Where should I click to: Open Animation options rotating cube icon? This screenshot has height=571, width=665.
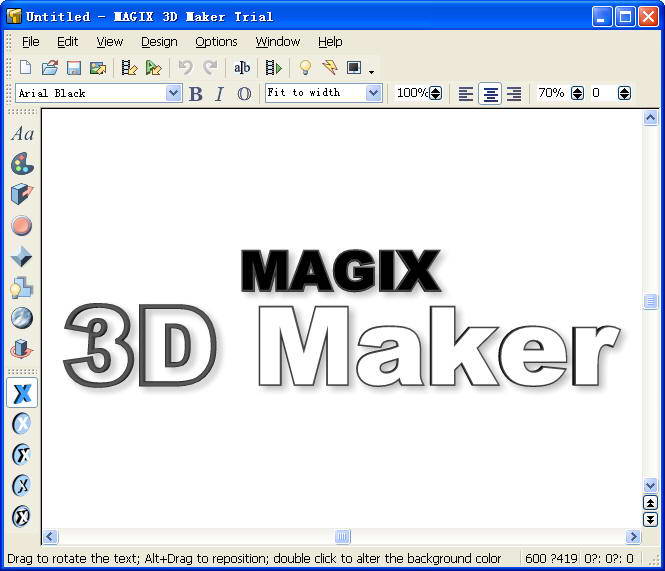pyautogui.click(x=22, y=350)
